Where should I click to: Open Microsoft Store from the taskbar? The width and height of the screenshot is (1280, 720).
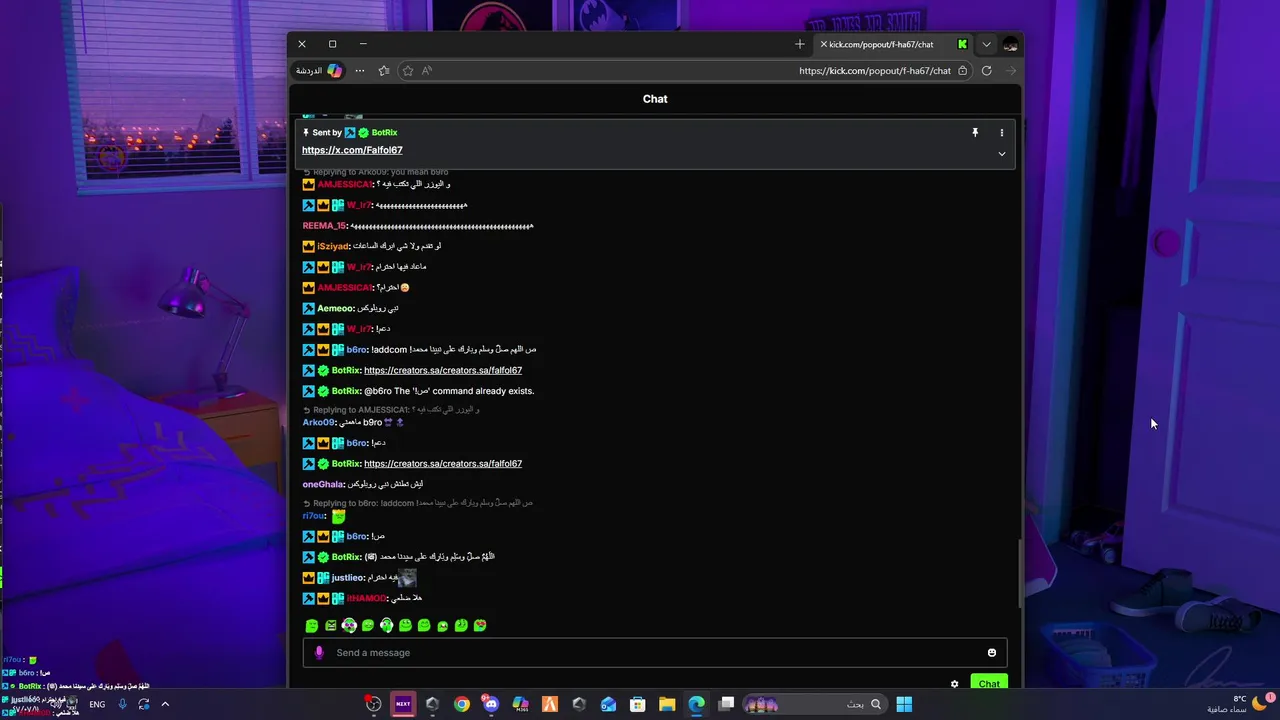click(637, 704)
